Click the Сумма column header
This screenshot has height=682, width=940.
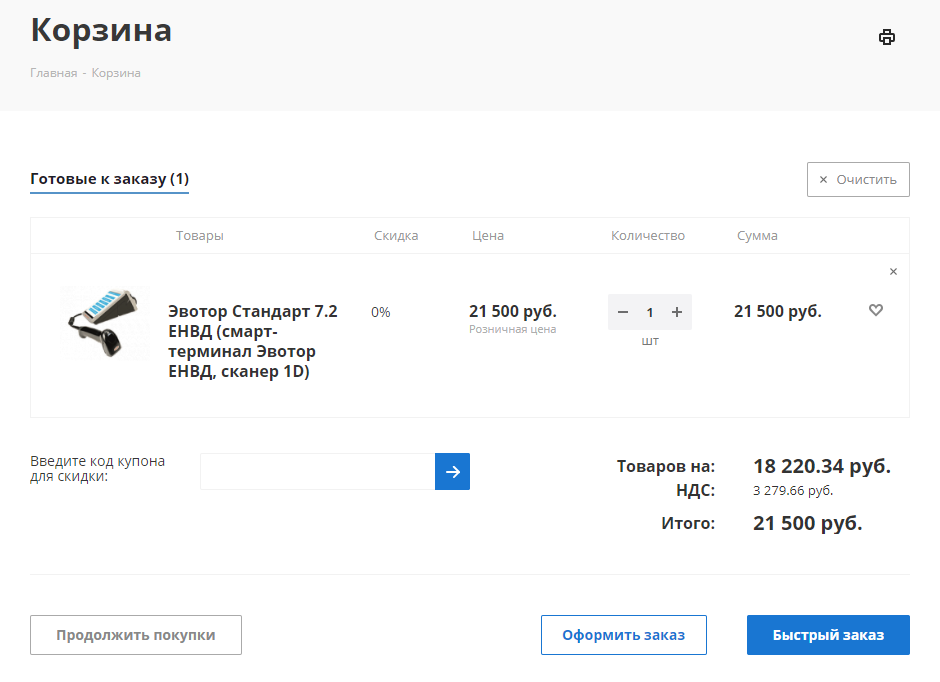757,236
